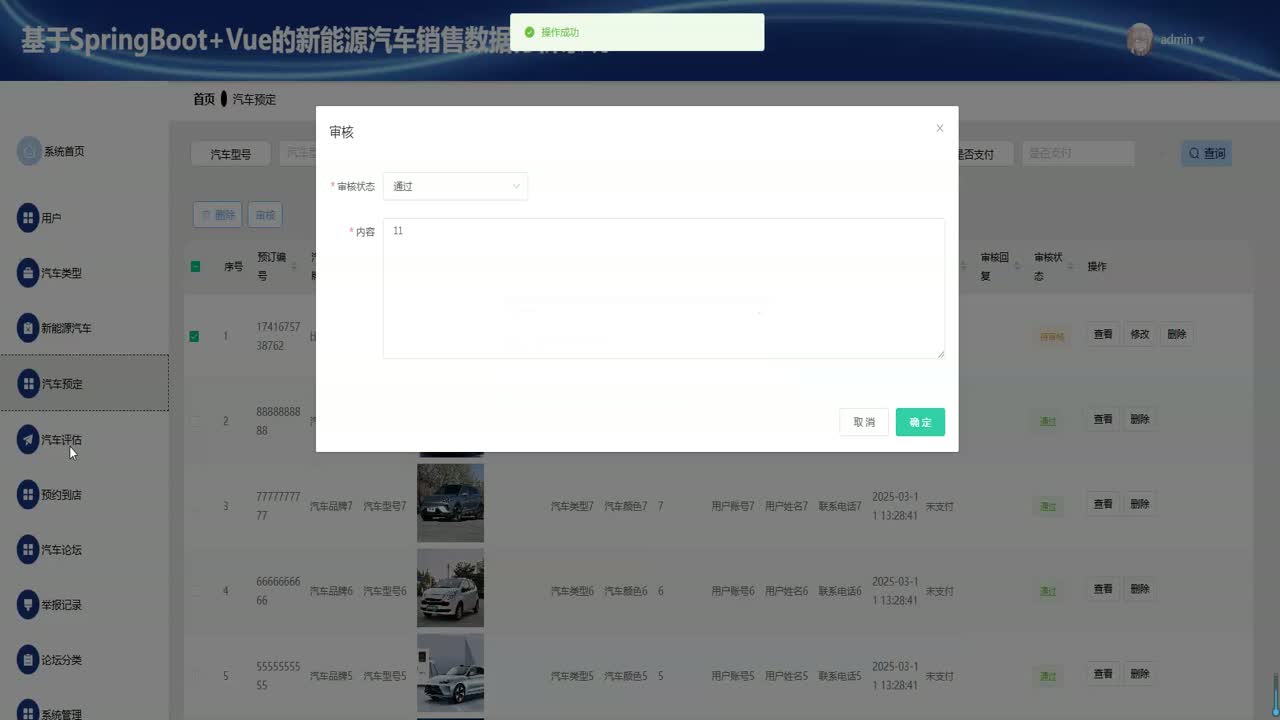Click the car thumbnail in row 3
Viewport: 1280px width, 720px height.
450,503
